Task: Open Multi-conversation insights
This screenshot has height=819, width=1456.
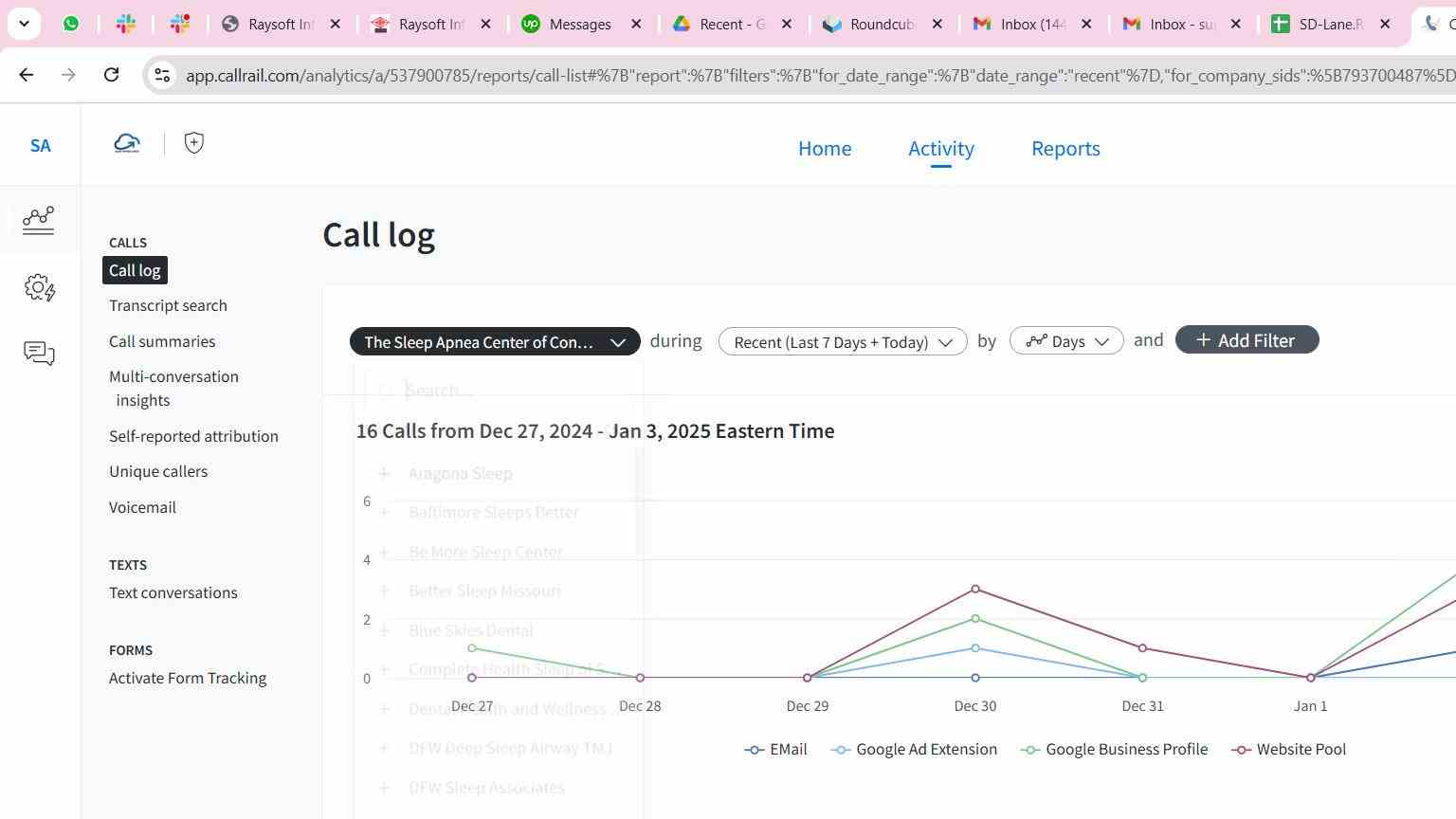Action: click(173, 388)
